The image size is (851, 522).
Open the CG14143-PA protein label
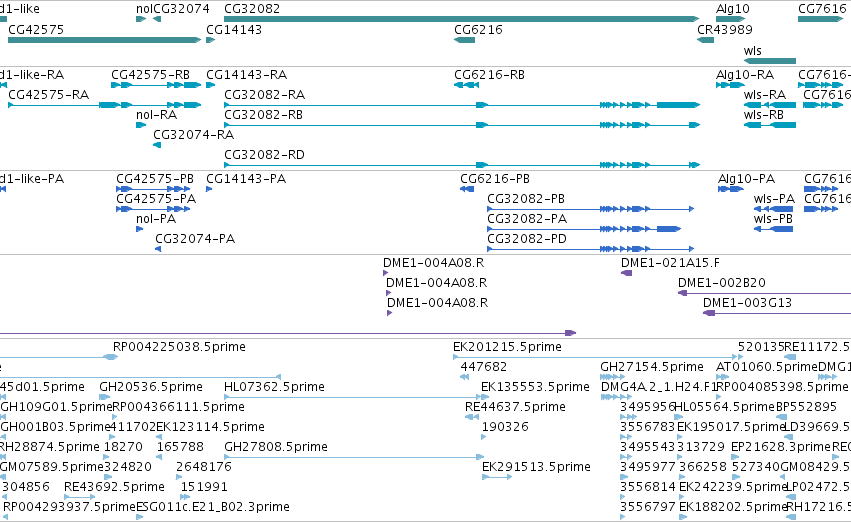coord(246,179)
